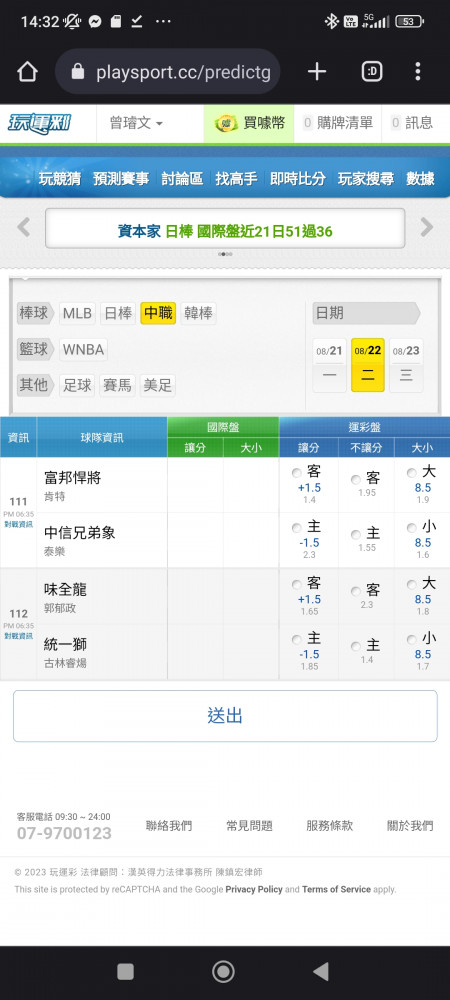Select the 賽馬 category tab
Viewport: 450px width, 1000px height.
point(117,385)
